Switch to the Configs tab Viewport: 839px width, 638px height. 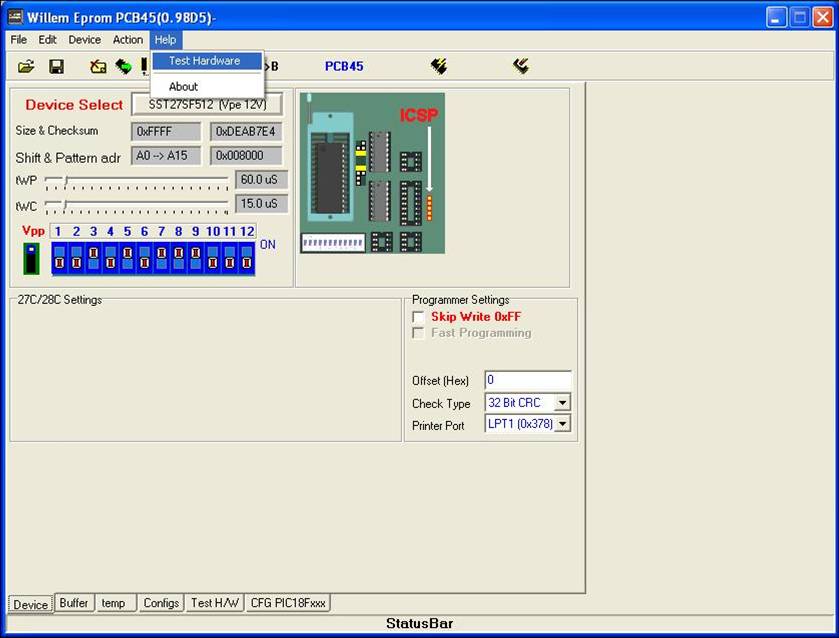tap(161, 603)
